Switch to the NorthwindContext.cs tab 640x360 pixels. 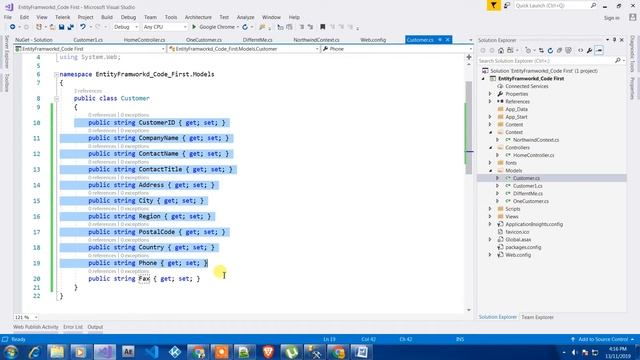click(316, 40)
